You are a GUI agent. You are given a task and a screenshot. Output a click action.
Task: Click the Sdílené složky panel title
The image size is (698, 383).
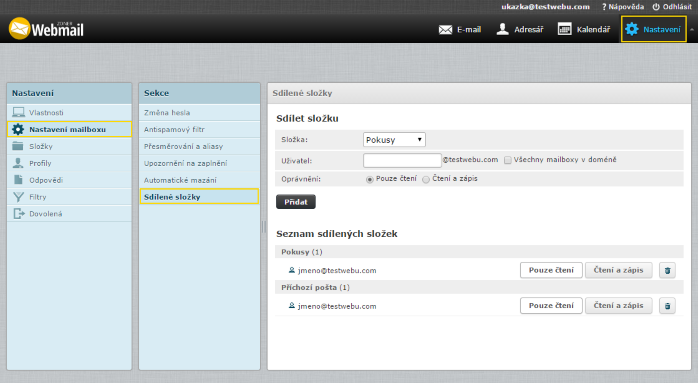[302, 93]
